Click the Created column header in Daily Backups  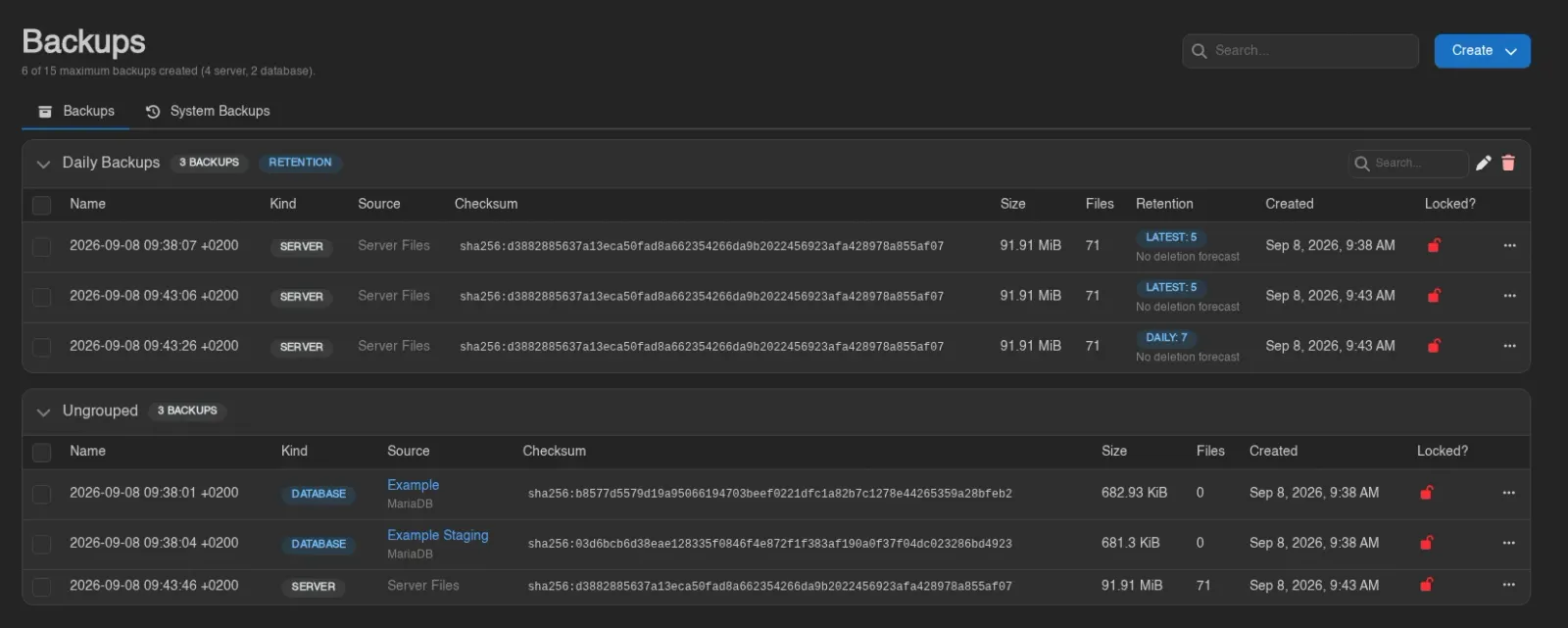(1289, 204)
